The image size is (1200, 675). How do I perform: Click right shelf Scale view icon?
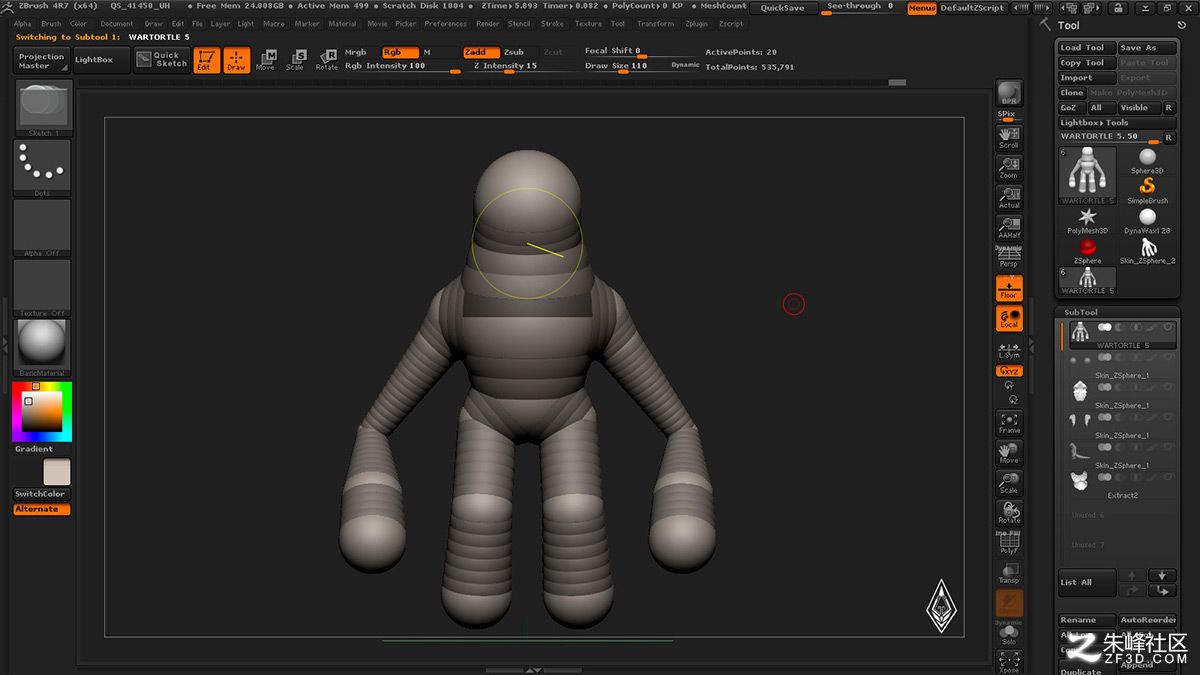pyautogui.click(x=1009, y=483)
